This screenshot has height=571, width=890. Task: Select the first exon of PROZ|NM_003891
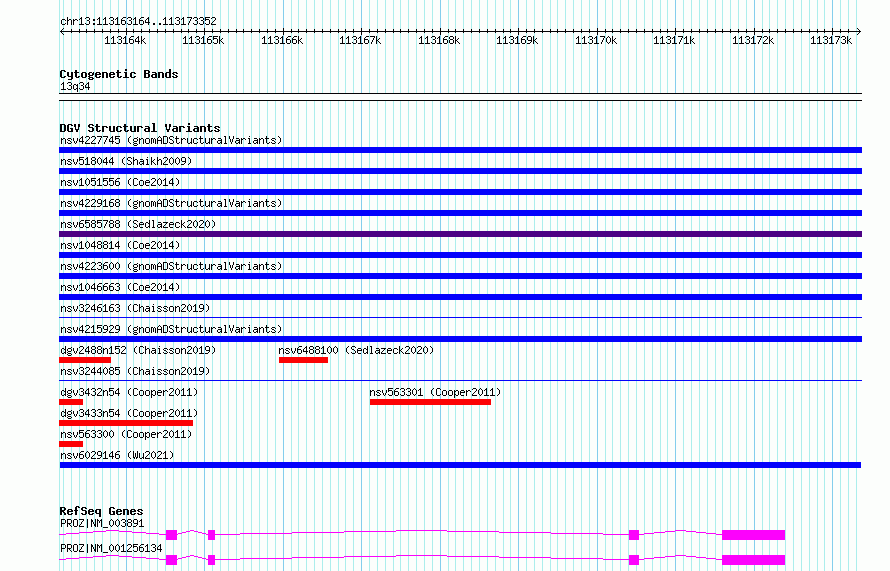coord(171,535)
